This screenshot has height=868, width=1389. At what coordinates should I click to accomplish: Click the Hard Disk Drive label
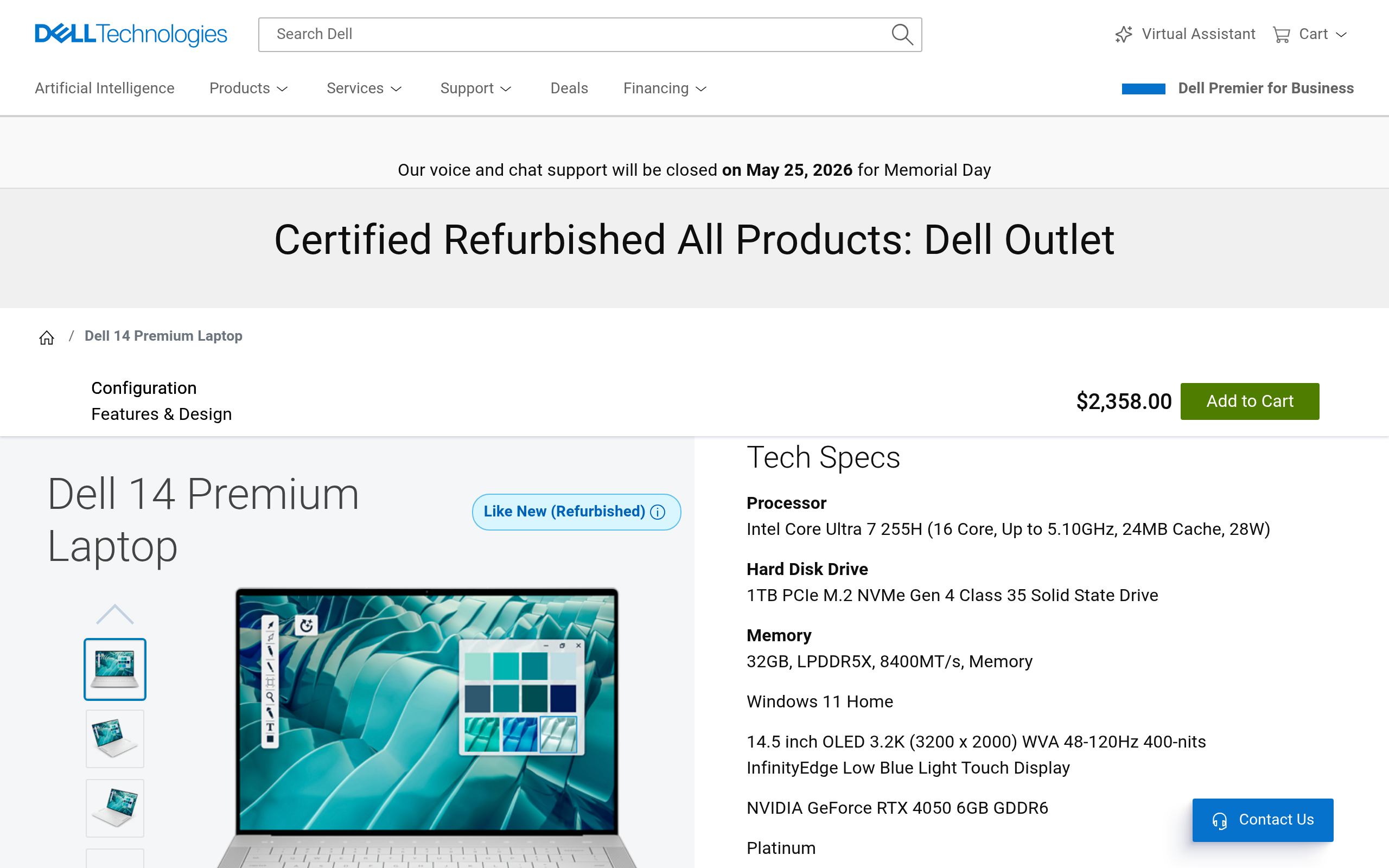pos(807,570)
